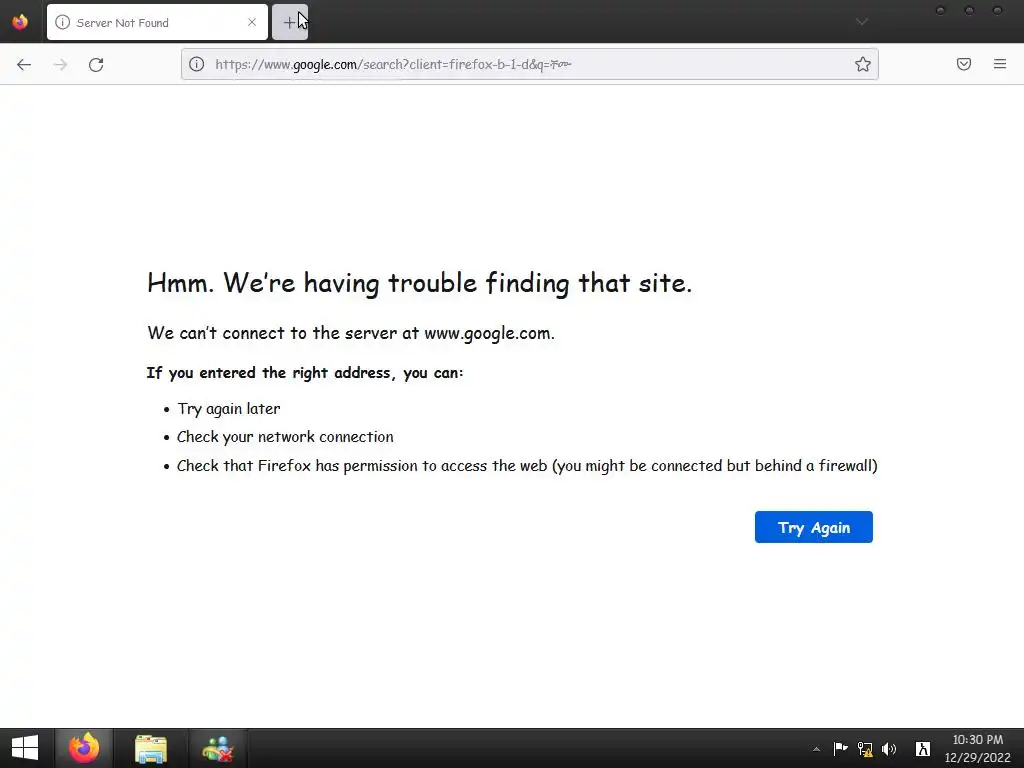The image size is (1024, 768).
Task: Open a new tab with plus button
Action: (x=289, y=22)
